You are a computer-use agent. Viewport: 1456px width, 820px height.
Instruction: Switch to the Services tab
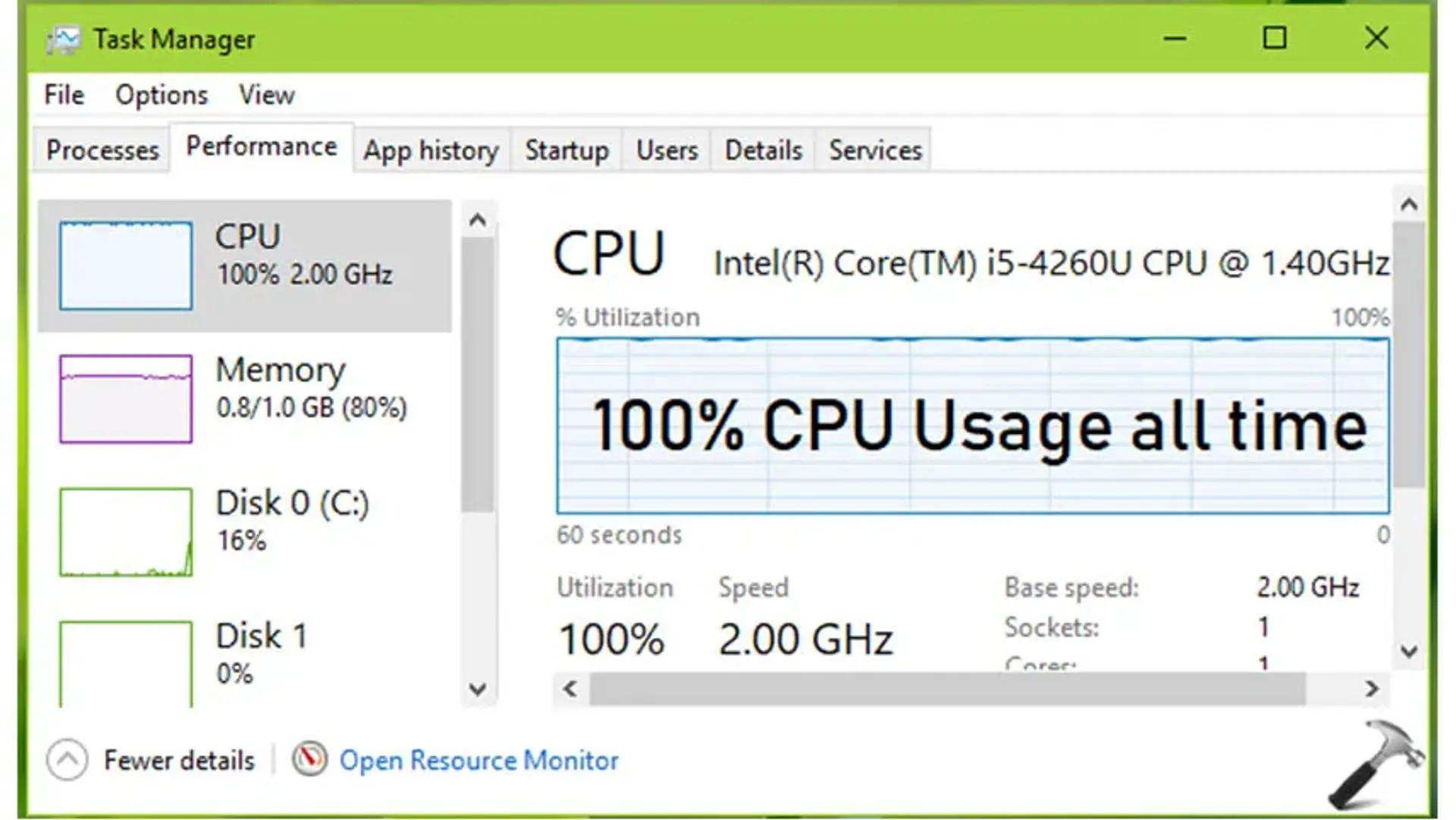(875, 150)
